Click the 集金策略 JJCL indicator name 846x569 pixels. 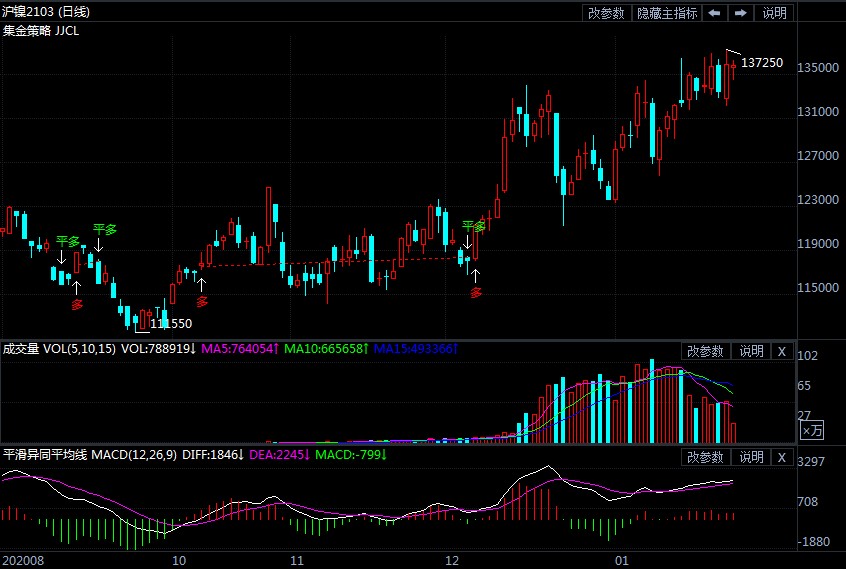point(41,31)
